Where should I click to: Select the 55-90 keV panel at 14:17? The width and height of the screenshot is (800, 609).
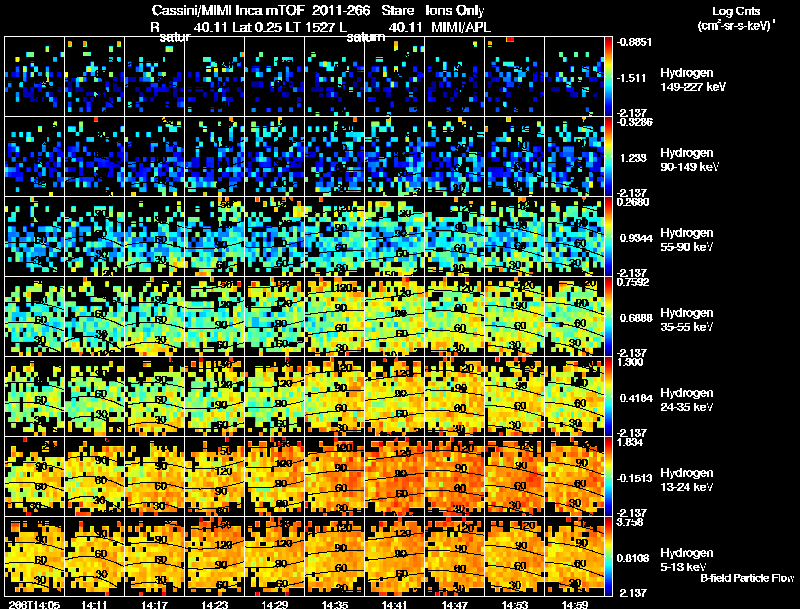155,237
